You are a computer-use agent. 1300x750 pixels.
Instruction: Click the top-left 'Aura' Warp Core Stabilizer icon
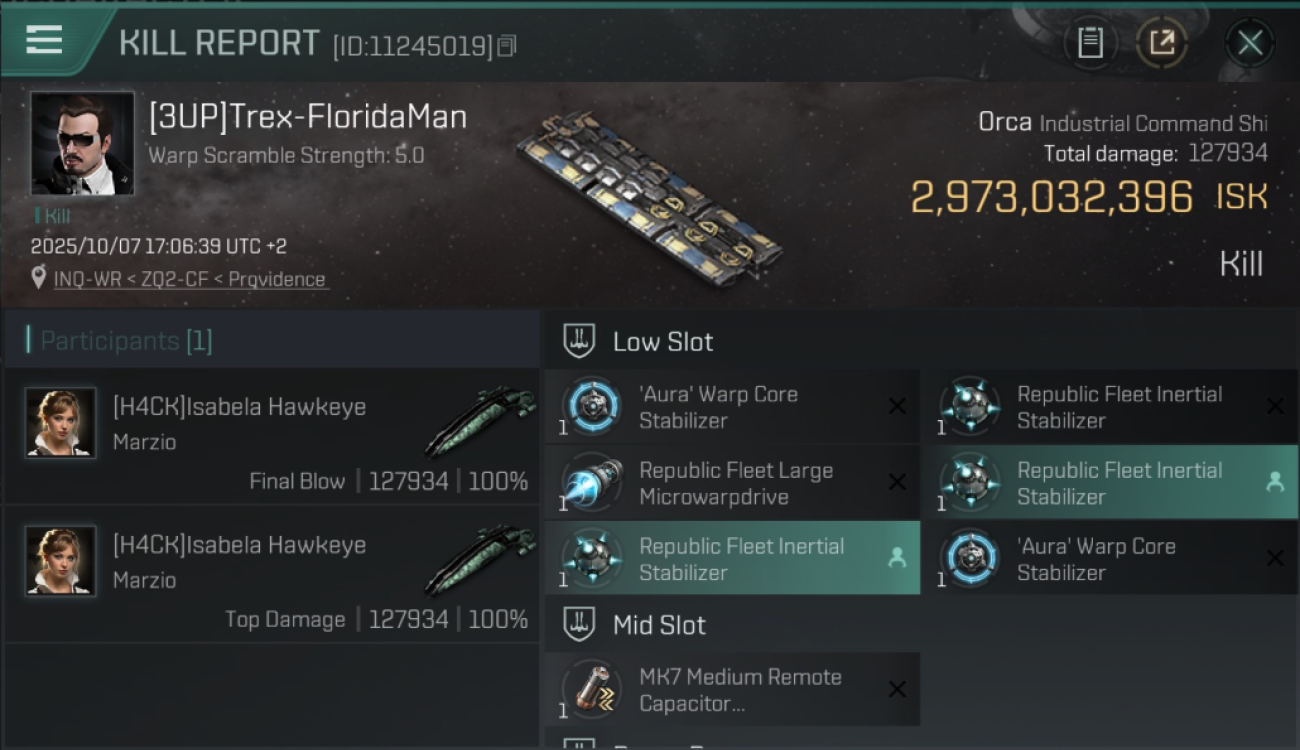pos(591,407)
